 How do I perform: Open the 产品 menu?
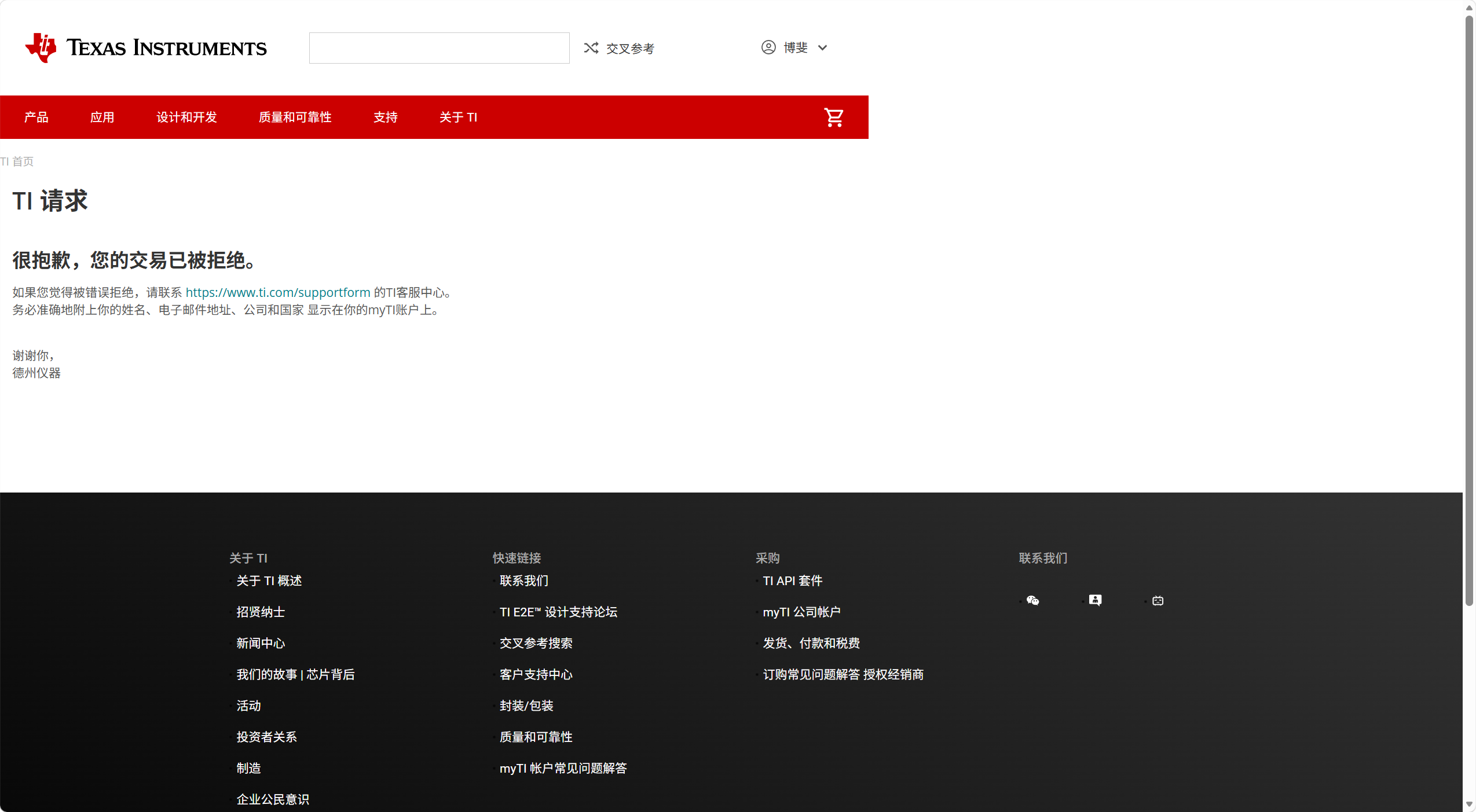(36, 117)
